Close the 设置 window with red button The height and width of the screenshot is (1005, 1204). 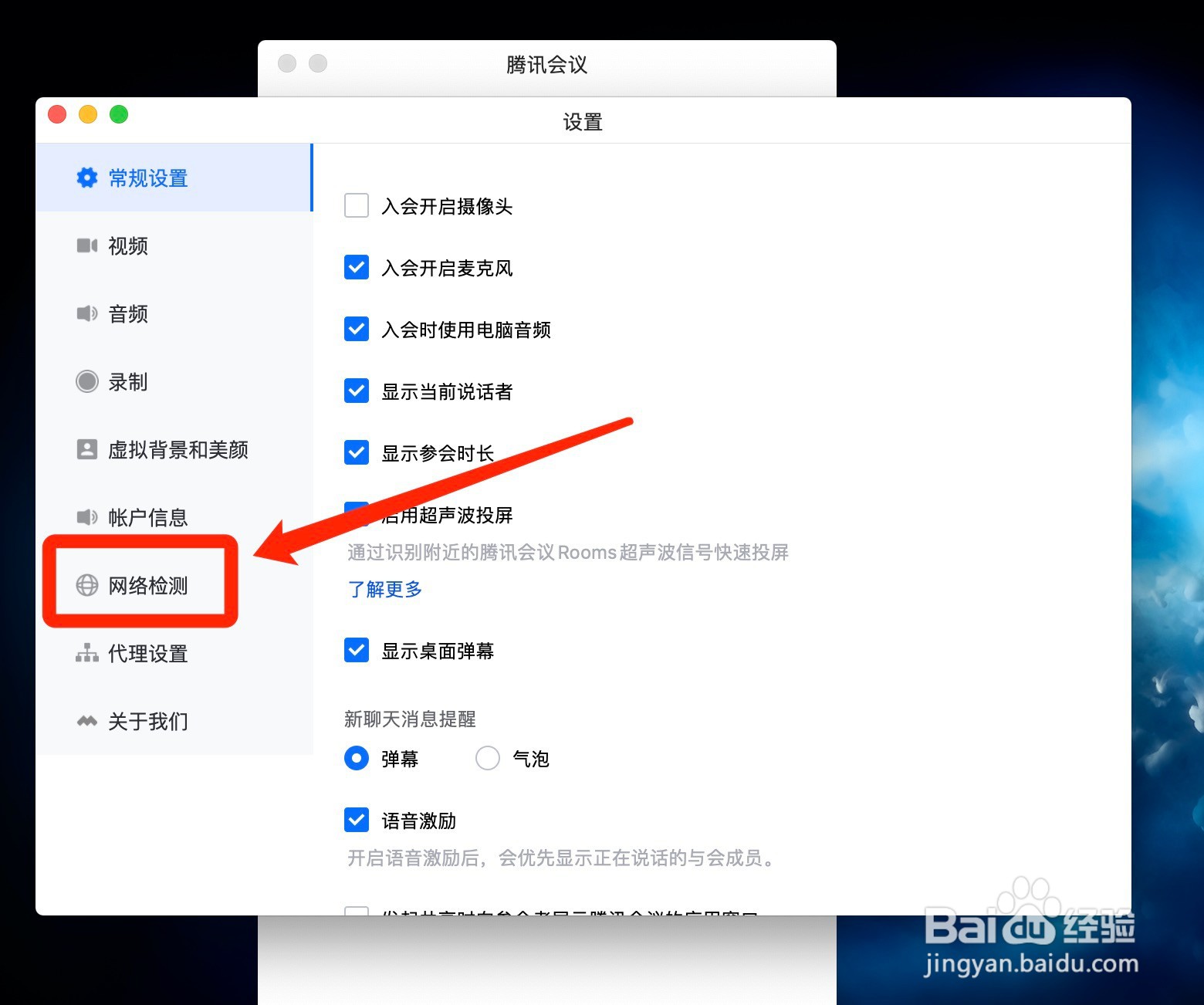click(57, 114)
